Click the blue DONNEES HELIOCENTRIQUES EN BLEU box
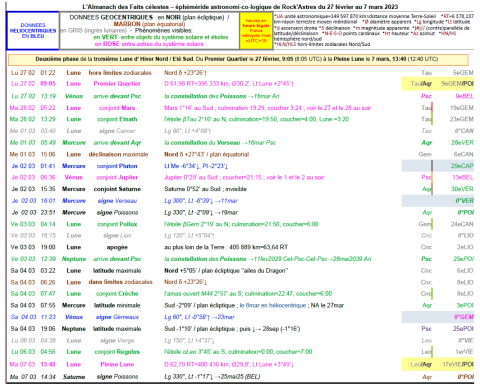Screen dimensions: 480x384 (33, 30)
